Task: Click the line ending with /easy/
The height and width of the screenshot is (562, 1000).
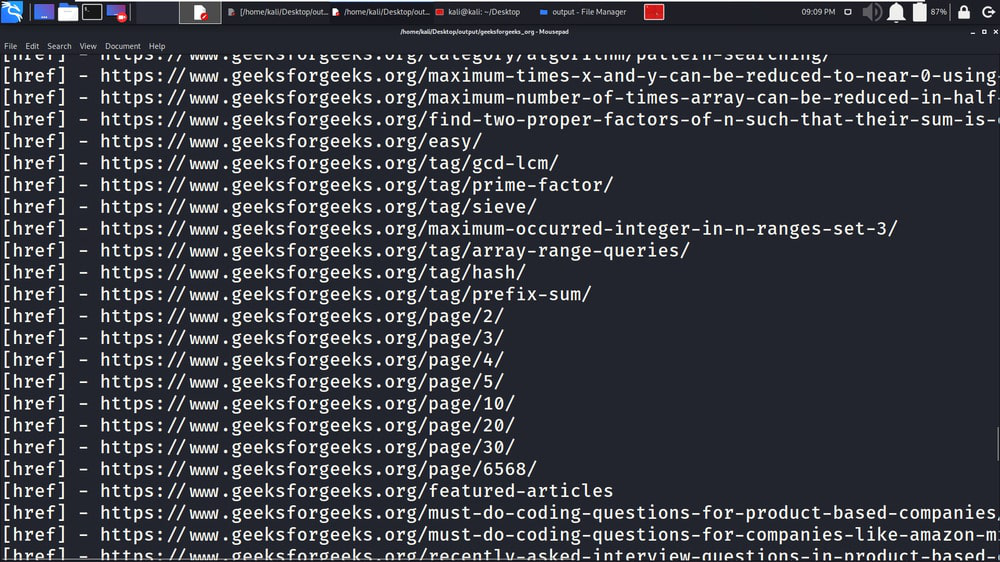Action: [x=242, y=141]
